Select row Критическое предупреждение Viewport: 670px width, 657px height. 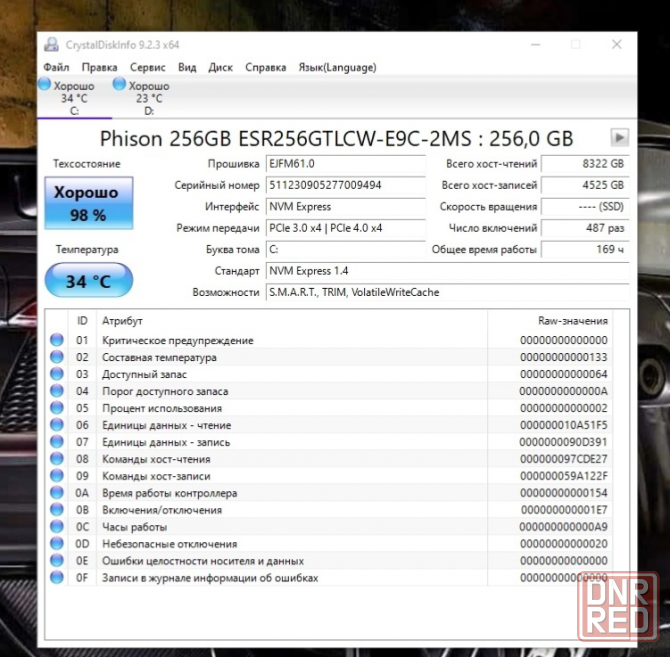(x=329, y=340)
